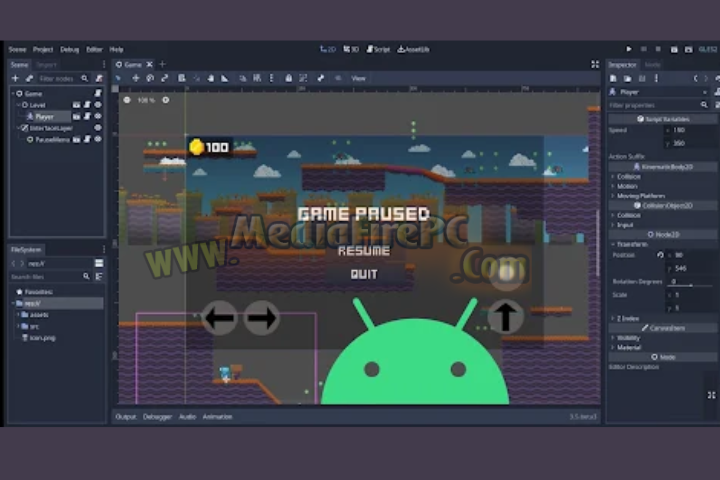The height and width of the screenshot is (480, 720).
Task: Expand Visibility section under CanvasItem
Action: (x=613, y=338)
